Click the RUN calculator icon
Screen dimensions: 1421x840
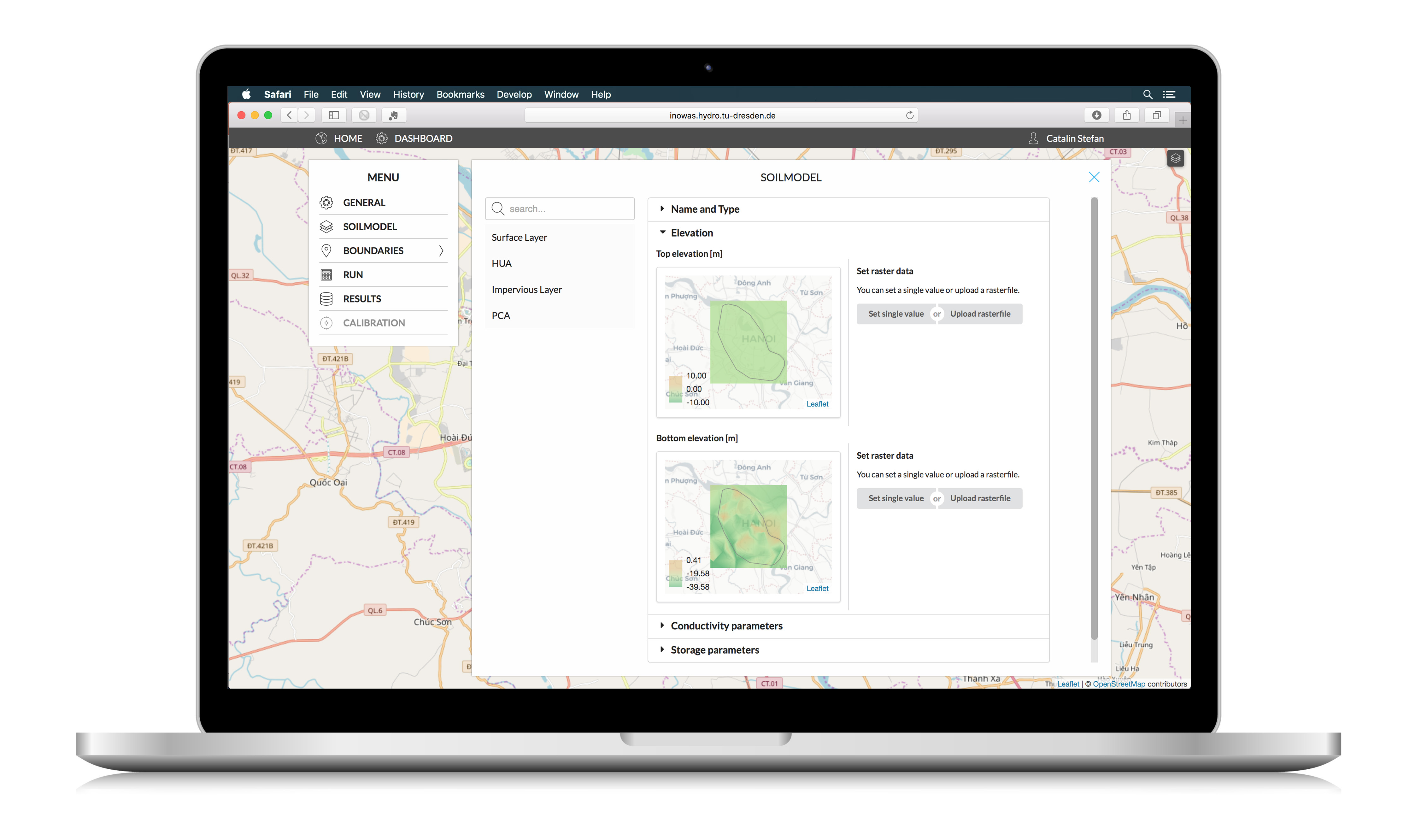click(326, 275)
